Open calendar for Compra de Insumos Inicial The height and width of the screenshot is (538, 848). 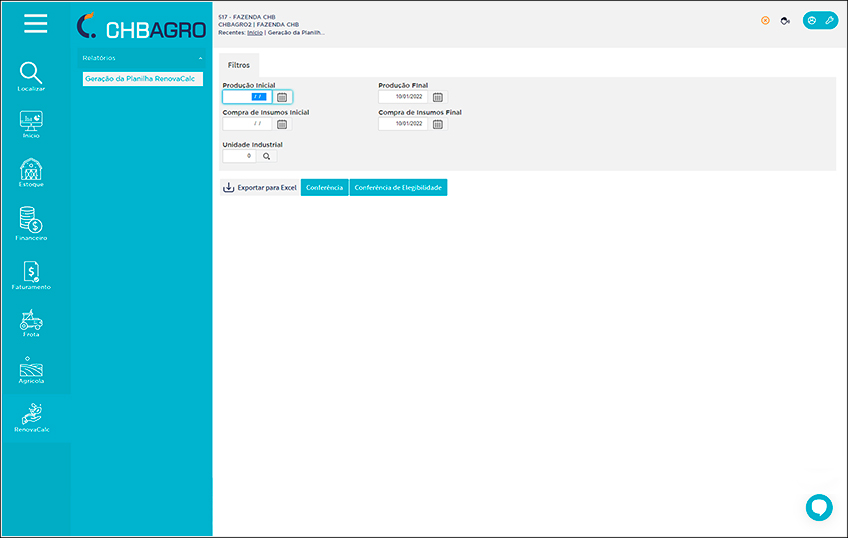(x=282, y=124)
